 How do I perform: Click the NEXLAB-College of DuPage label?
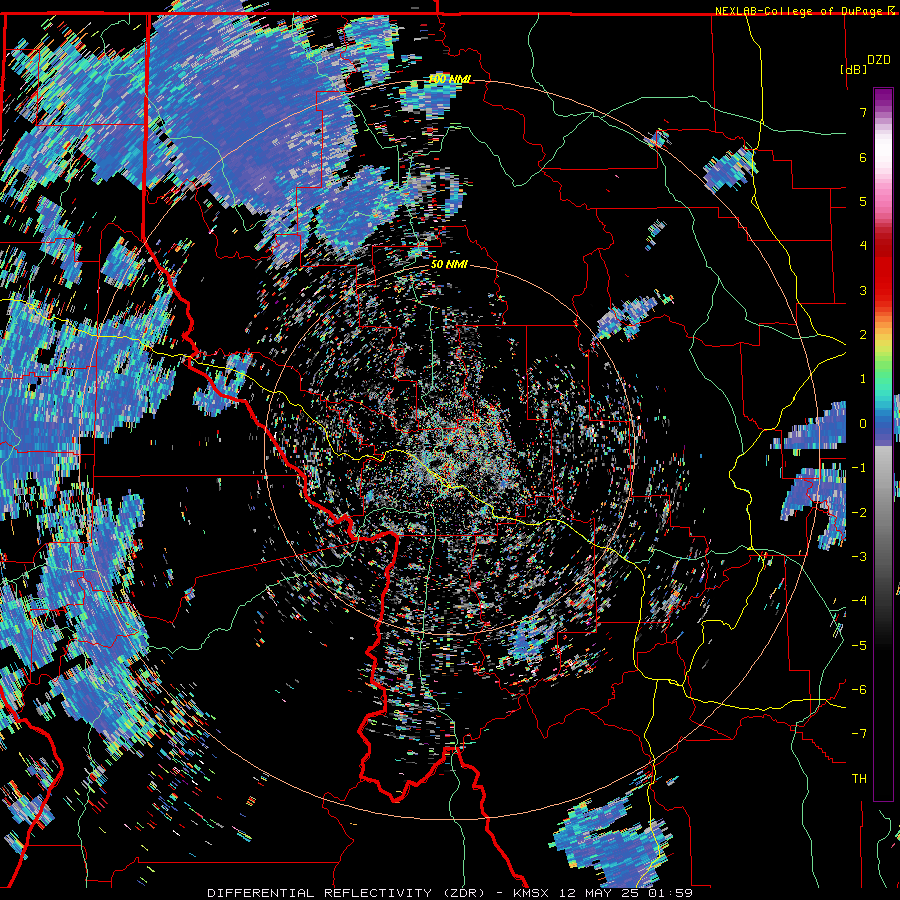(799, 11)
